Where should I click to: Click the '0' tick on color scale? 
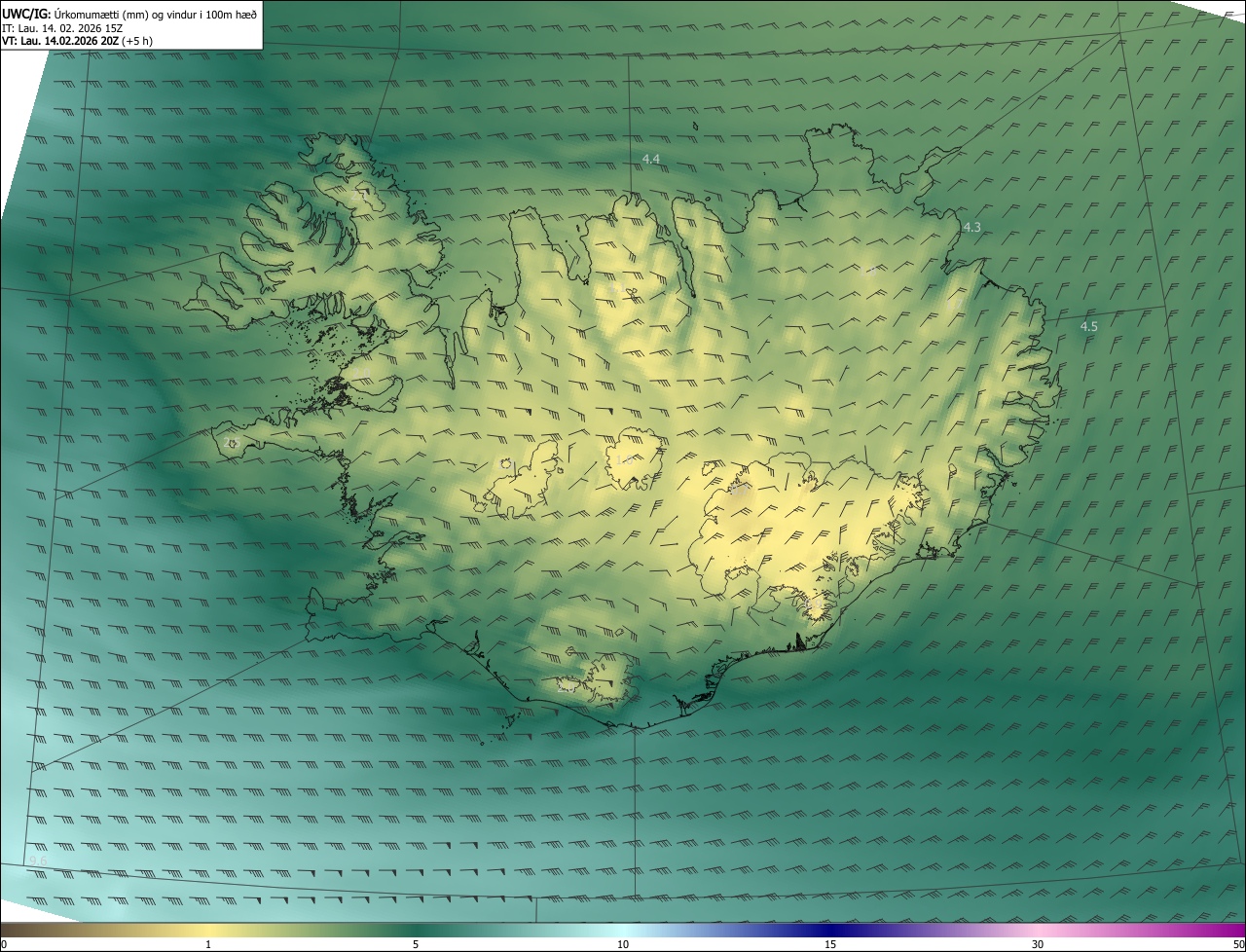pyautogui.click(x=4, y=944)
